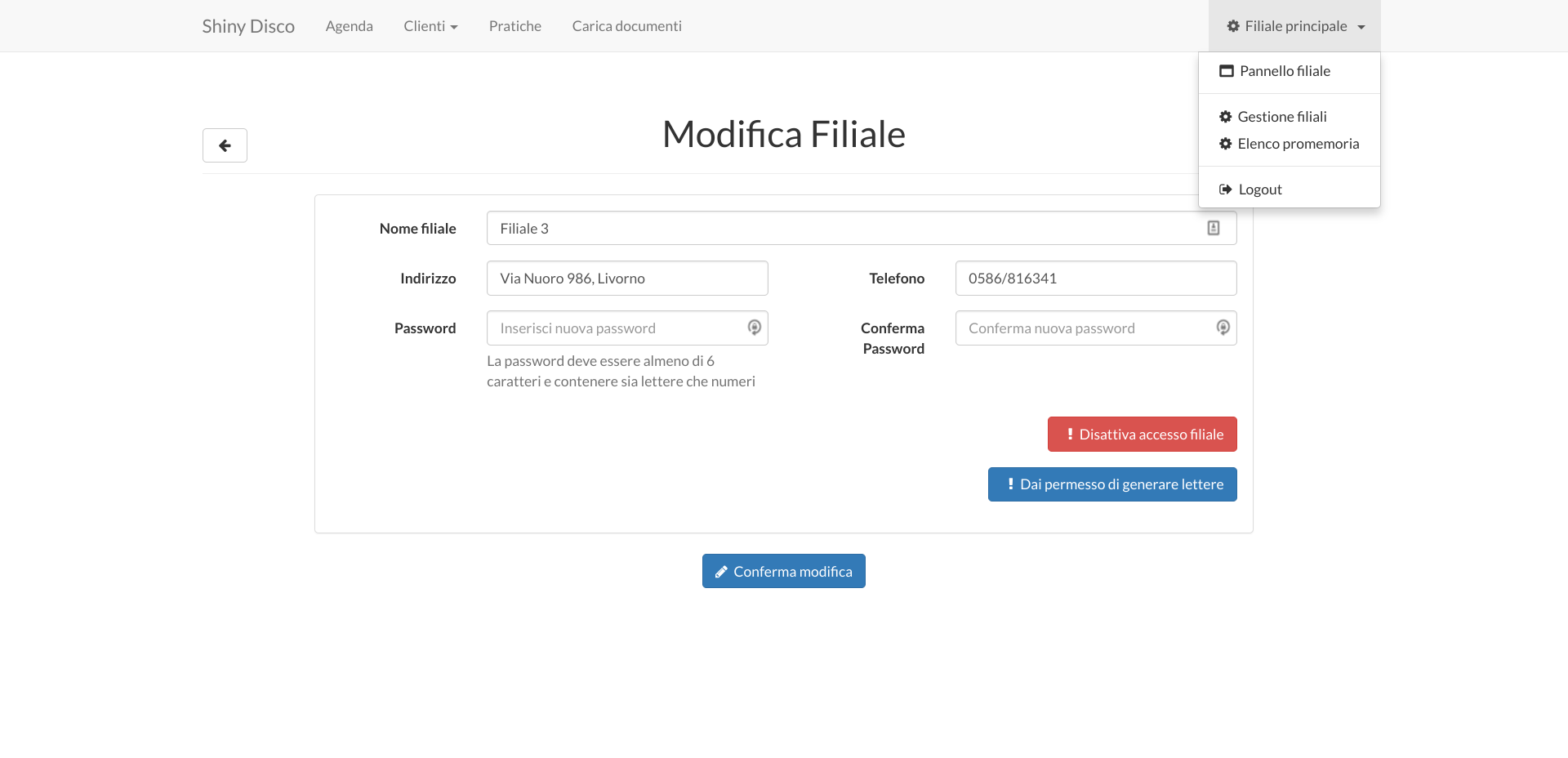Image resolution: width=1568 pixels, height=758 pixels.
Task: Confirm changes with Conferma modifica
Action: point(784,571)
